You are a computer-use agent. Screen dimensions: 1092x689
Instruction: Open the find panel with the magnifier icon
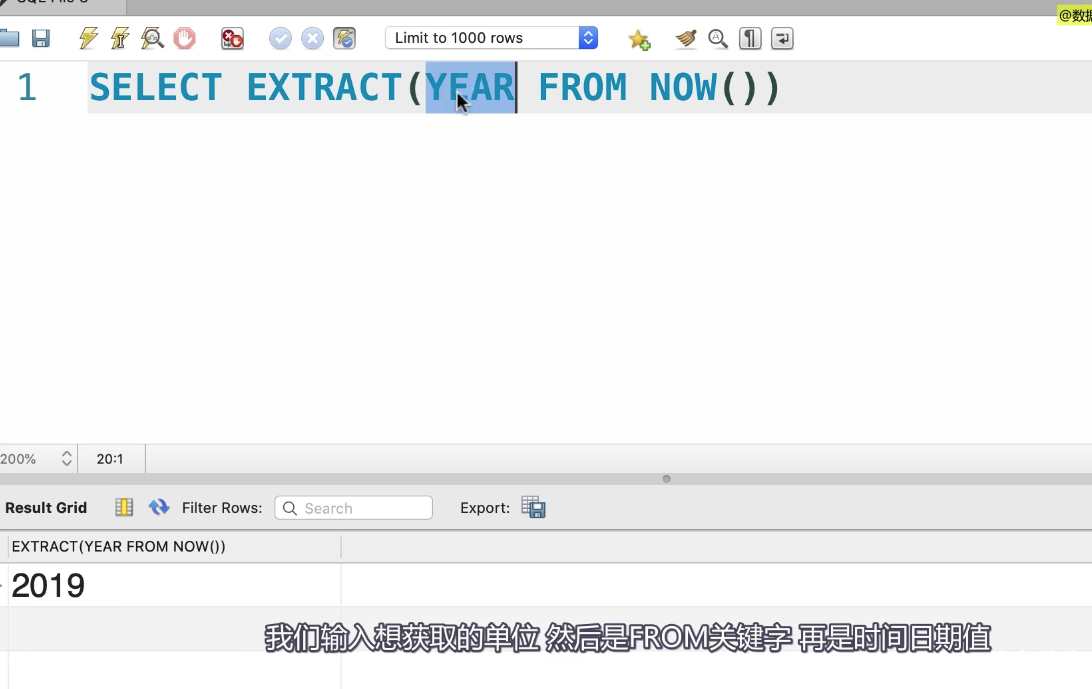click(718, 38)
